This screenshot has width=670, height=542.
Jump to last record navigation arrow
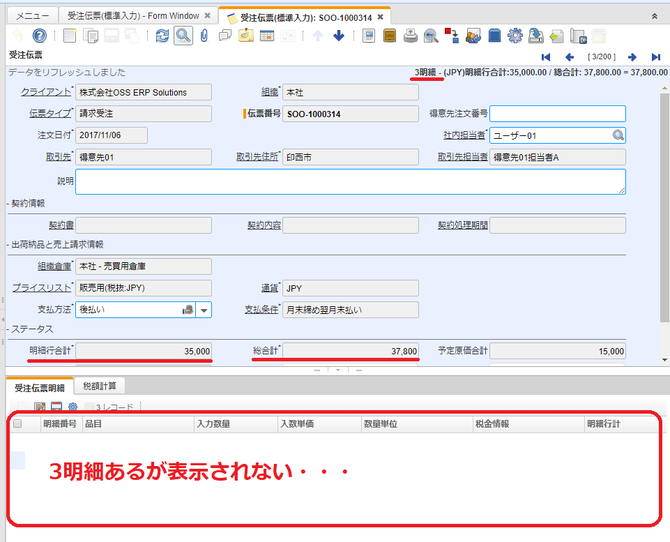tap(656, 57)
